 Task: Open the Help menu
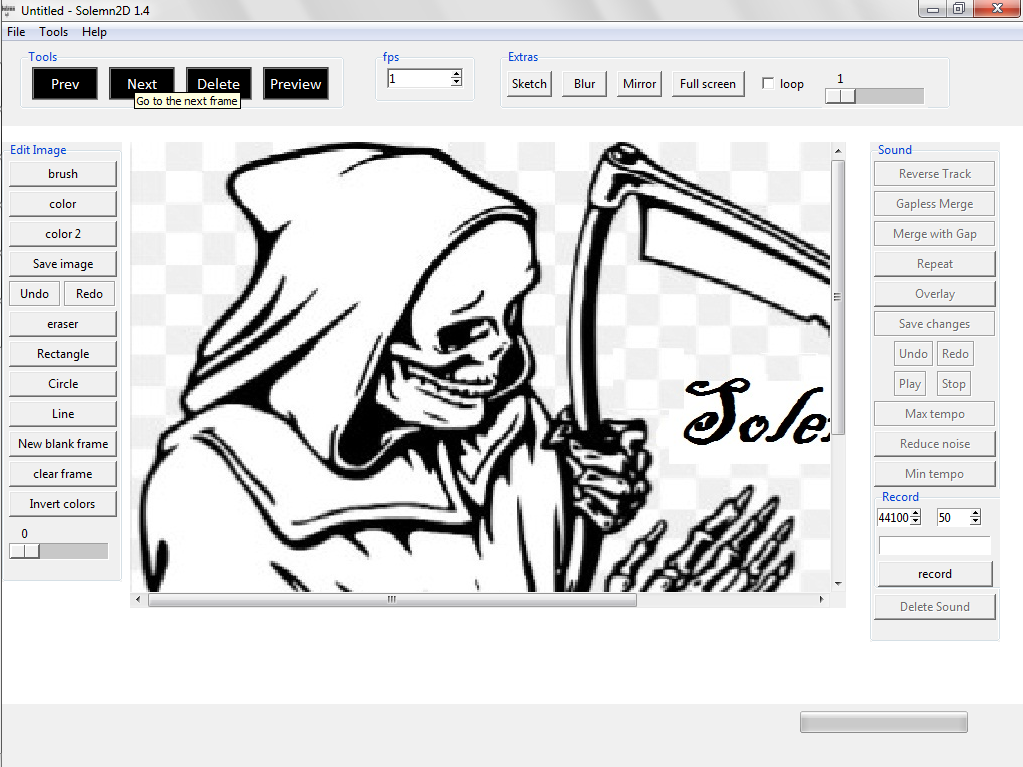pyautogui.click(x=94, y=32)
